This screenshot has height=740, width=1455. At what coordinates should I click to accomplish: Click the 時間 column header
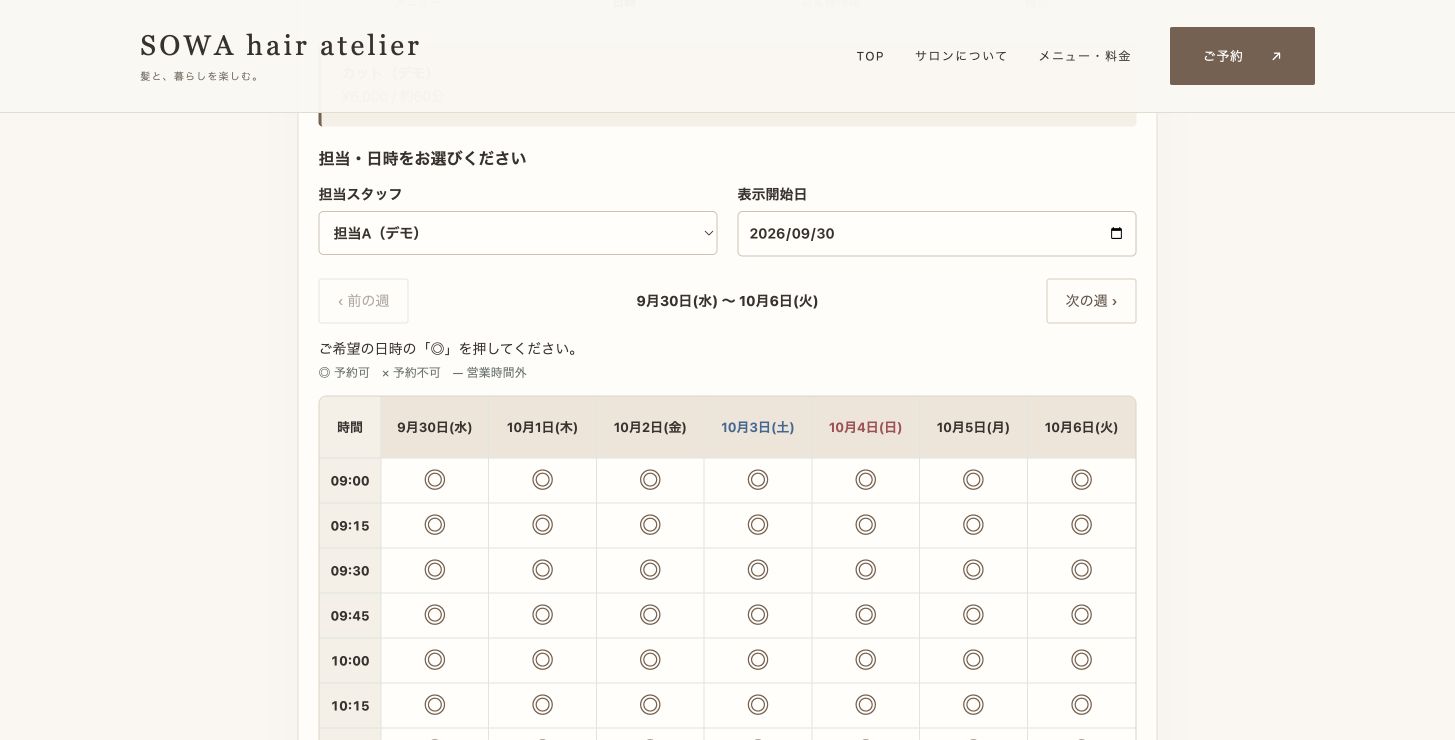(350, 427)
